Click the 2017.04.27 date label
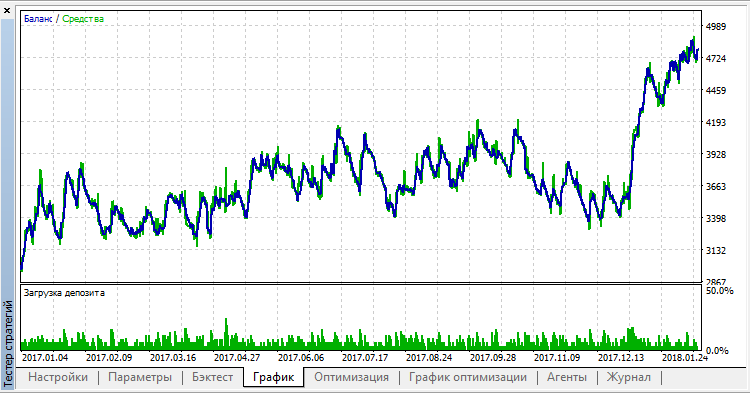The image size is (750, 394). (x=237, y=357)
